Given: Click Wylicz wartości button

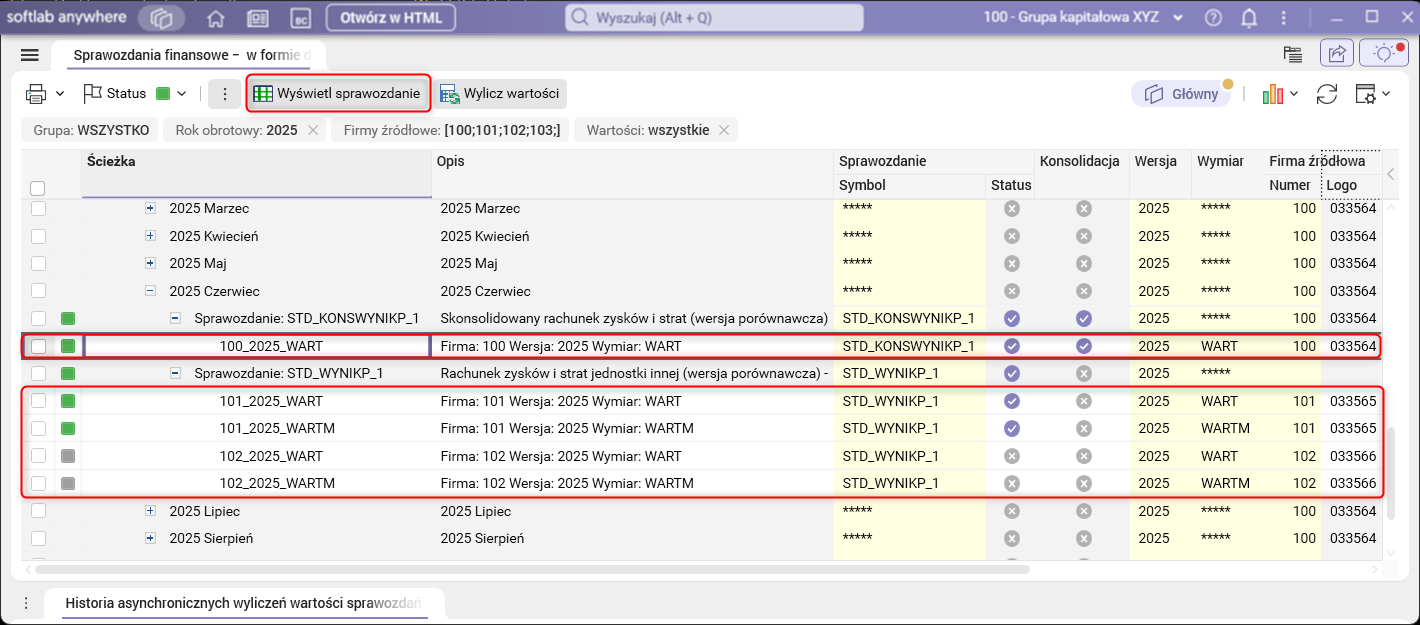Looking at the screenshot, I should [501, 94].
